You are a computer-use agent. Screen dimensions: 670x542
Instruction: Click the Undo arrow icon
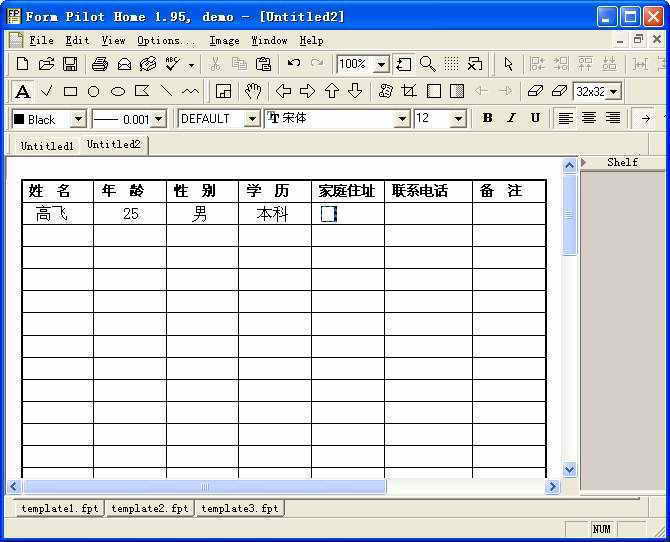pos(294,64)
